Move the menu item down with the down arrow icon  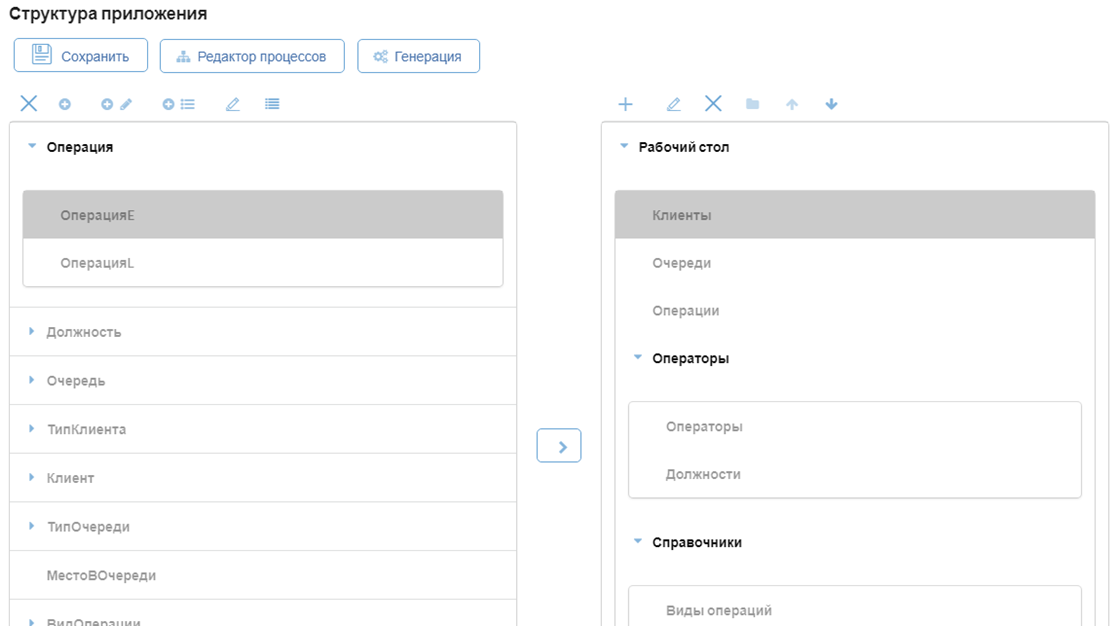(831, 104)
